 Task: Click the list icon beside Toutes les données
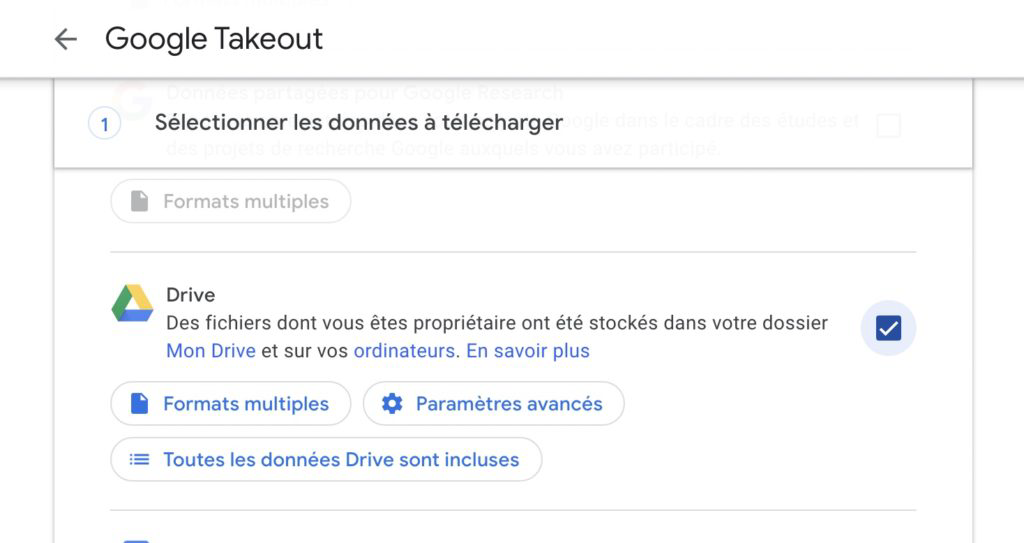point(140,460)
